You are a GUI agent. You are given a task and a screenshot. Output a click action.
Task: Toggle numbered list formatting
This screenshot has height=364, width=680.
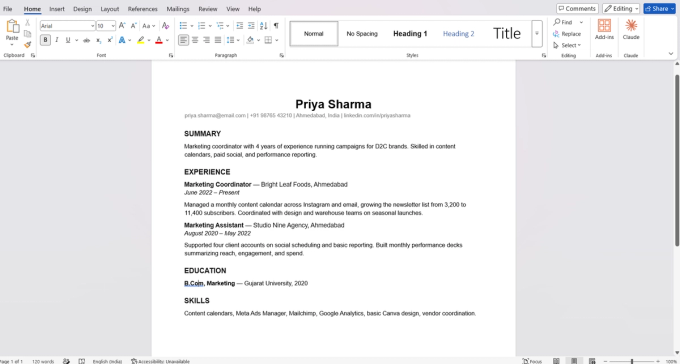201,26
